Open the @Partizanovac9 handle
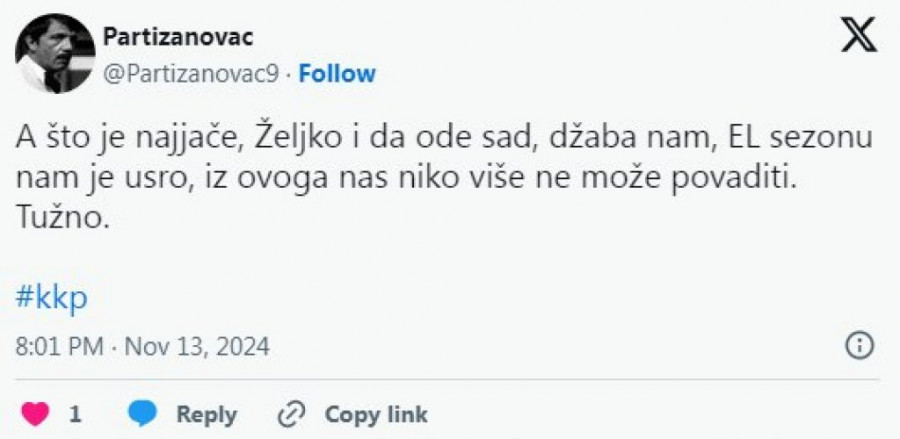 192,73
